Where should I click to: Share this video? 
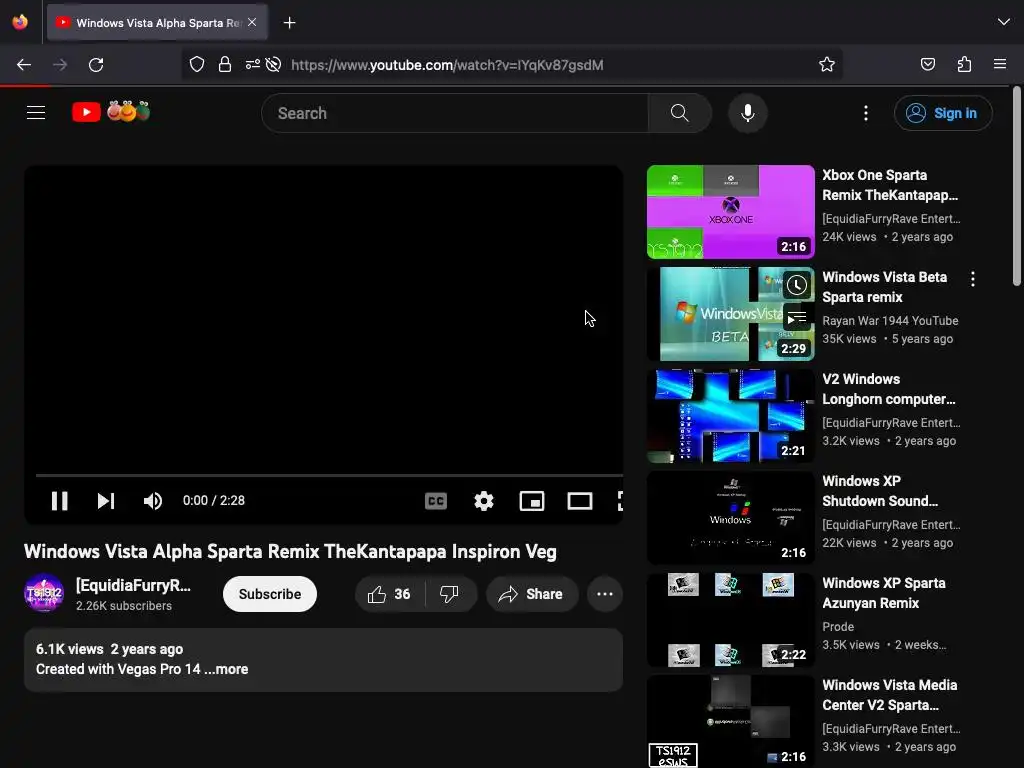pos(532,594)
